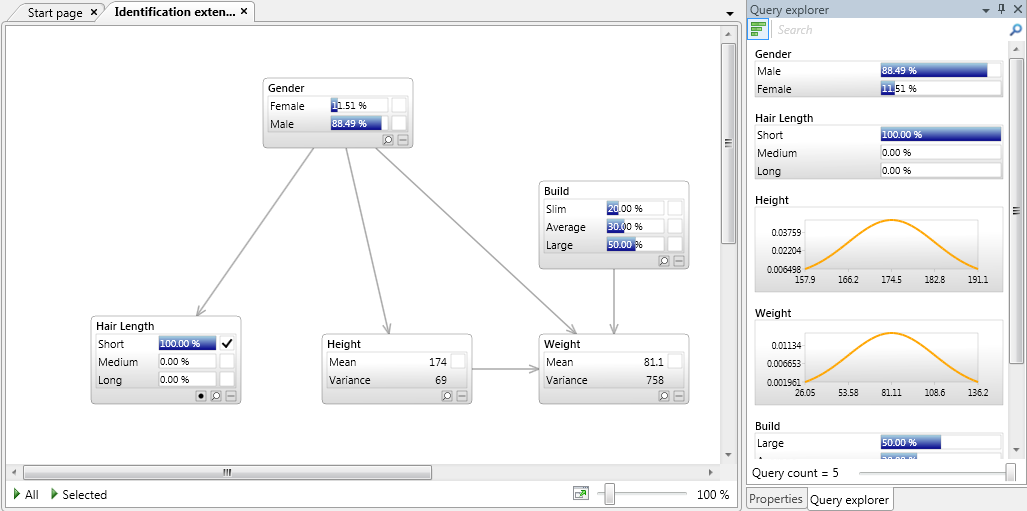This screenshot has height=511, width=1027.
Task: Select the Medium row in Query explorer Hair Length
Action: [878, 153]
